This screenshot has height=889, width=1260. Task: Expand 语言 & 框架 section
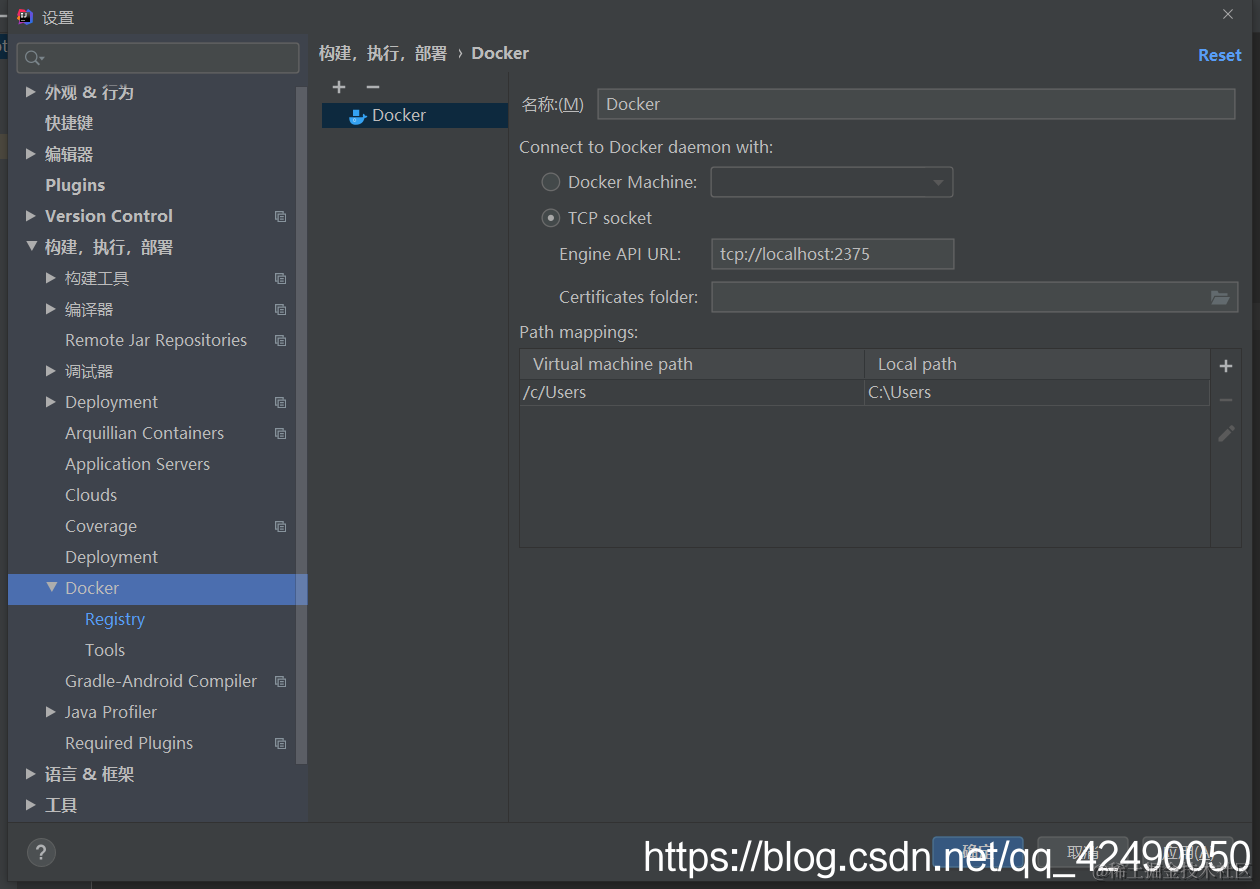[31, 774]
